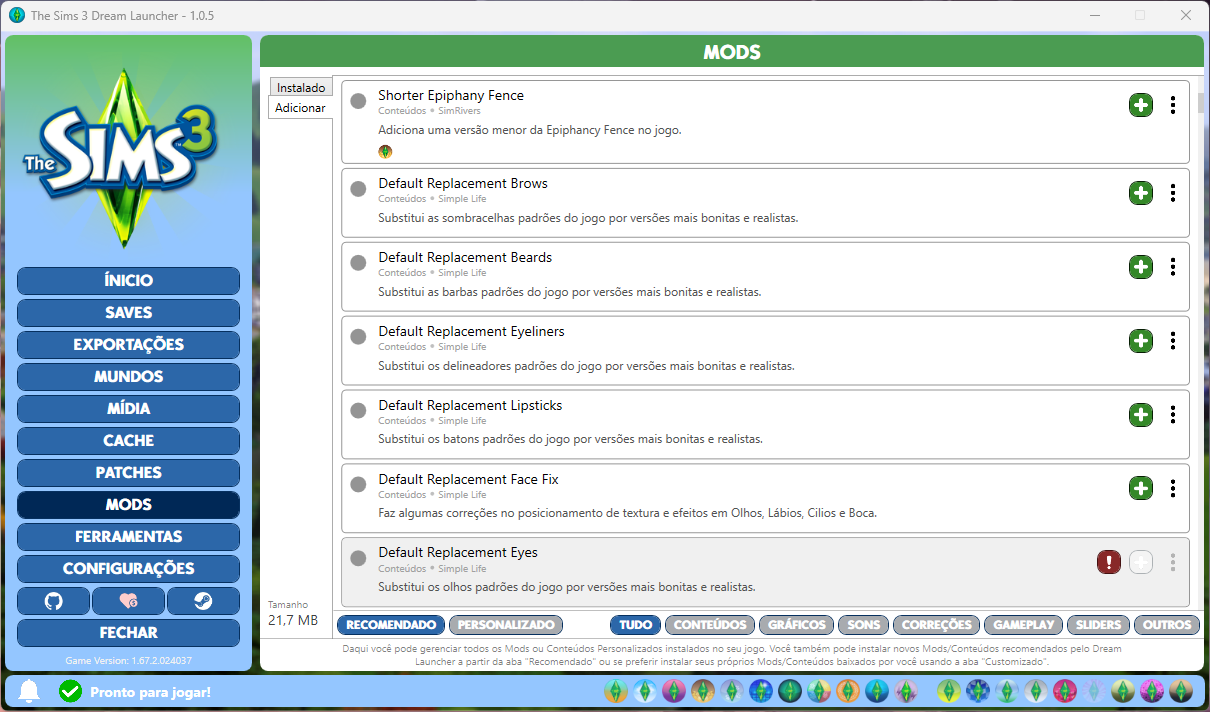Viewport: 1210px width, 712px height.
Task: Select the PERSONALIZADO filter
Action: click(x=506, y=625)
